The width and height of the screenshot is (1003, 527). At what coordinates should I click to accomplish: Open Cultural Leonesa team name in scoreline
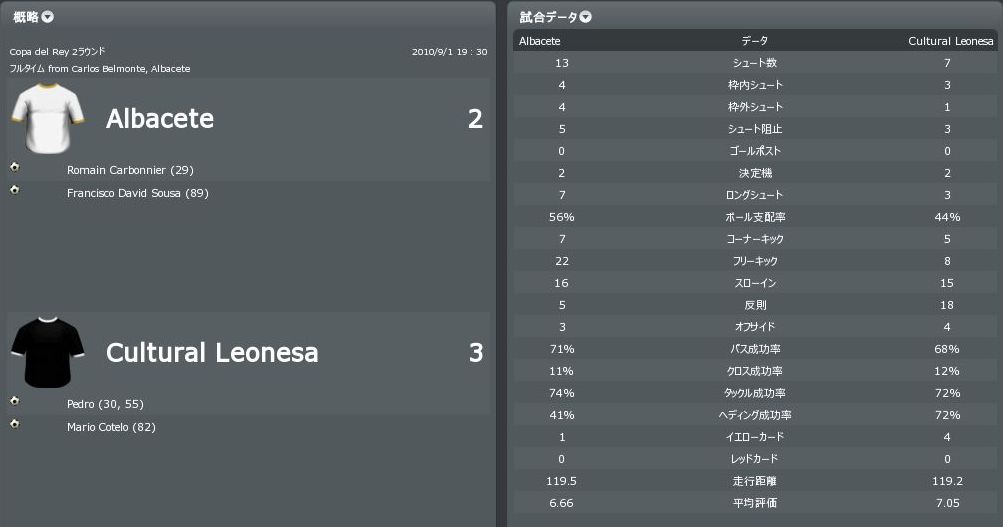pos(212,353)
